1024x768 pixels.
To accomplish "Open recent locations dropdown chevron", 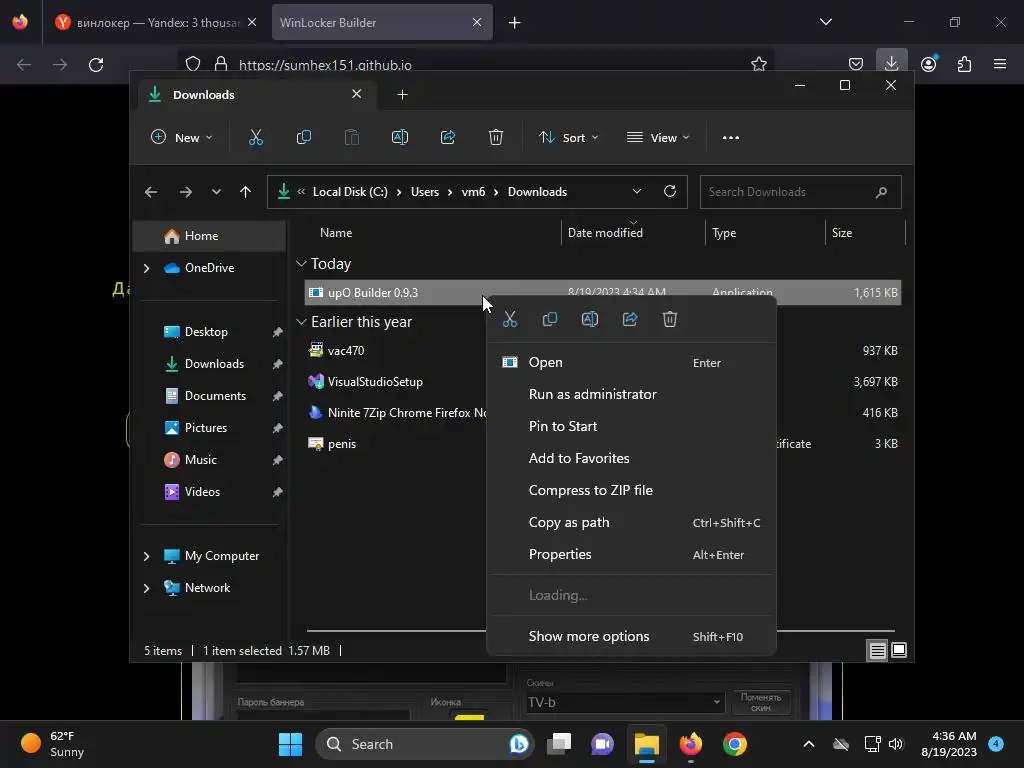I will tap(216, 192).
